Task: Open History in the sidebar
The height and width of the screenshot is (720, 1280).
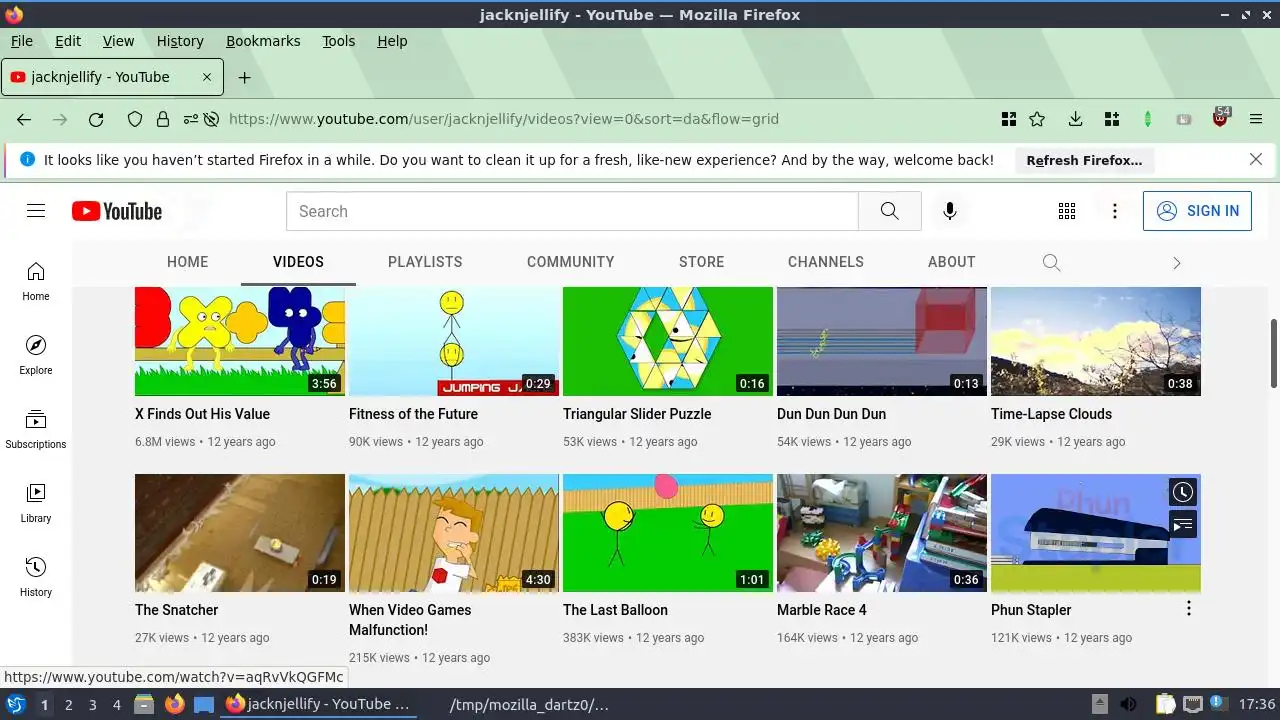Action: (x=36, y=577)
